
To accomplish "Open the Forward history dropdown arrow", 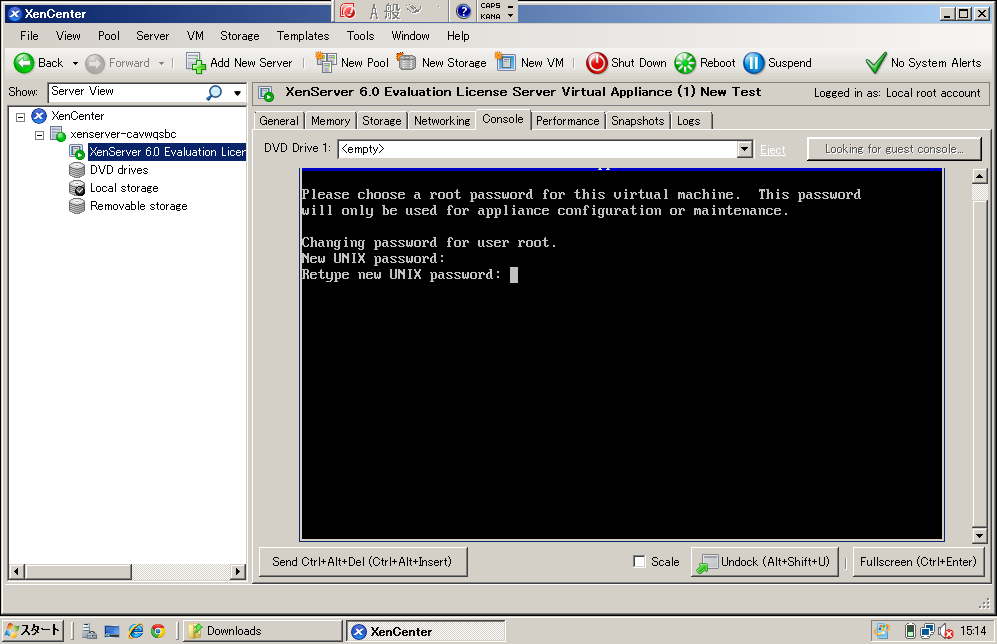I will (162, 64).
